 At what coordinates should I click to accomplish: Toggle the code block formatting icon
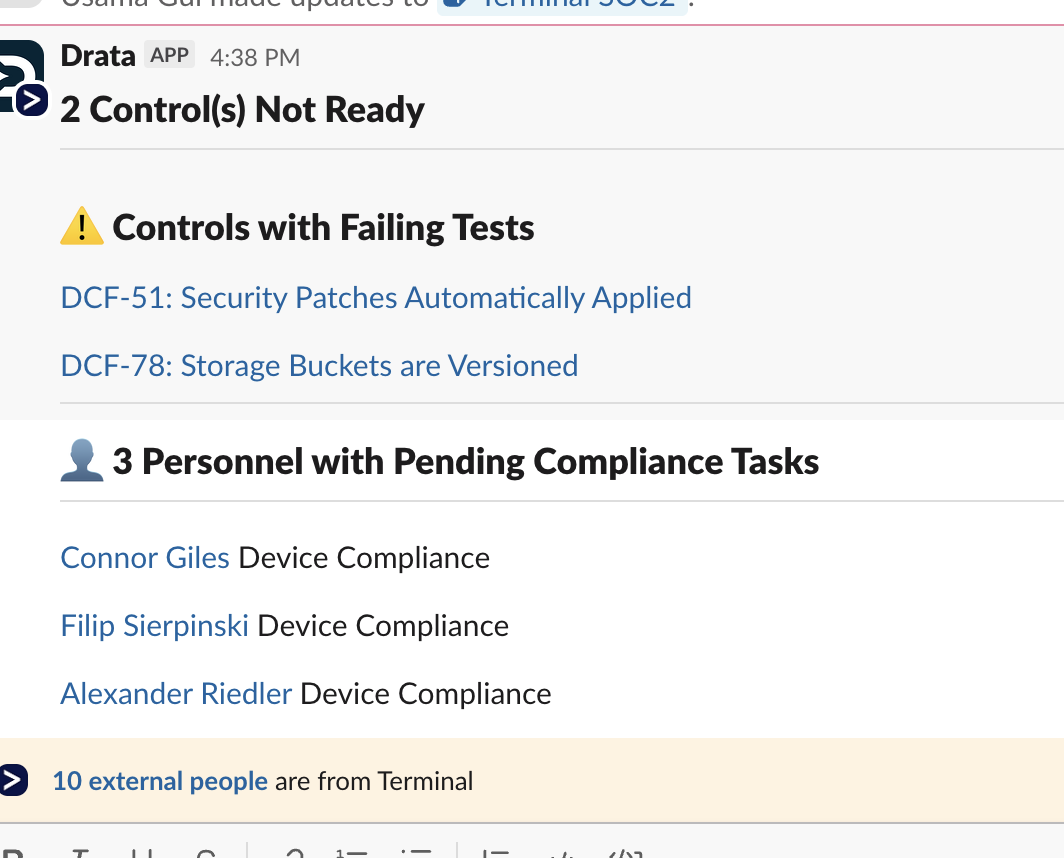[625, 853]
